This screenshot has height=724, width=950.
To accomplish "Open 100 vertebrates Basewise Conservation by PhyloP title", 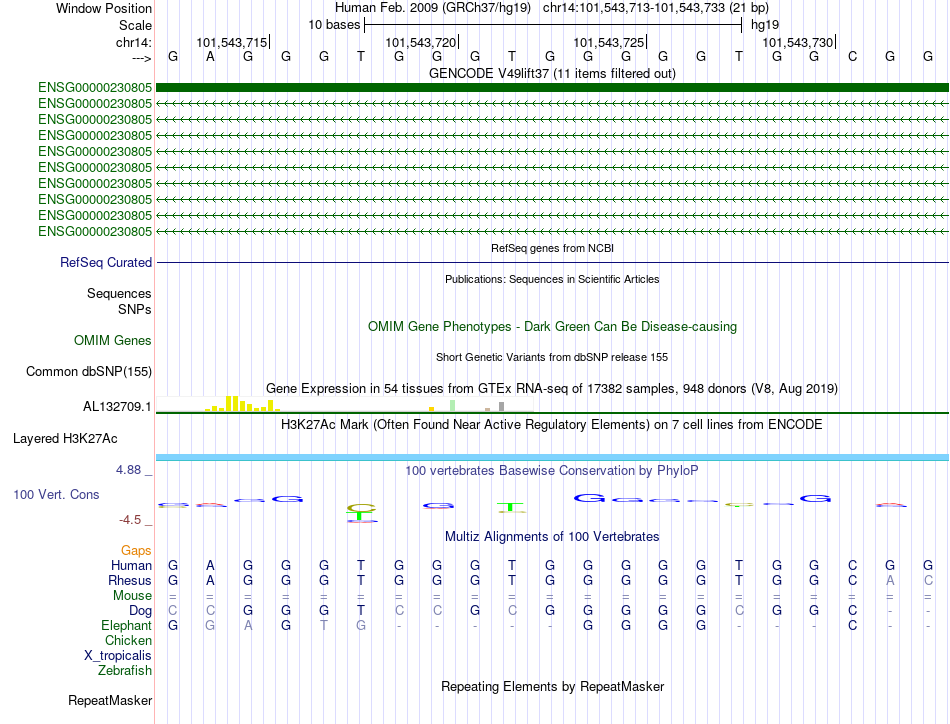I will pyautogui.click(x=552, y=470).
